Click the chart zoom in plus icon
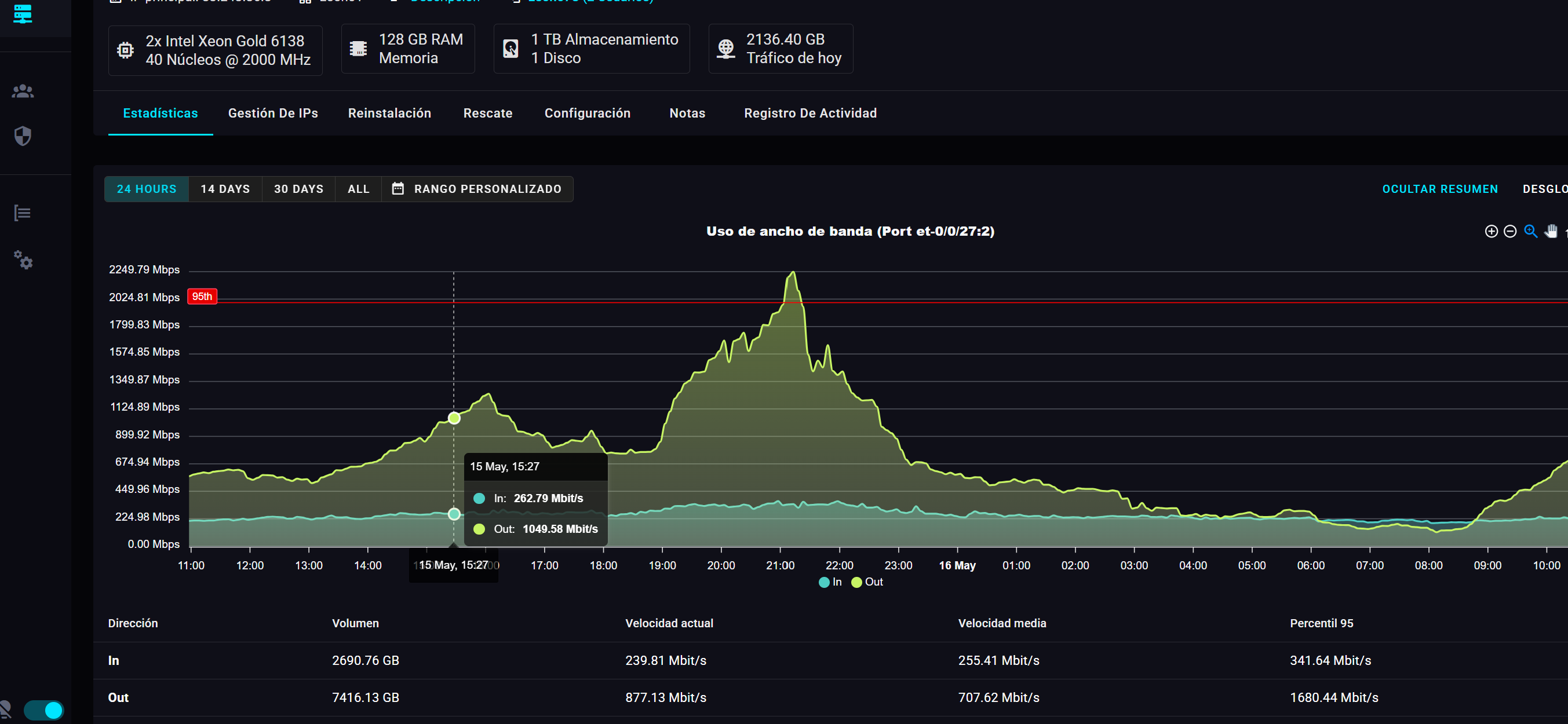Image resolution: width=1568 pixels, height=724 pixels. (x=1491, y=231)
